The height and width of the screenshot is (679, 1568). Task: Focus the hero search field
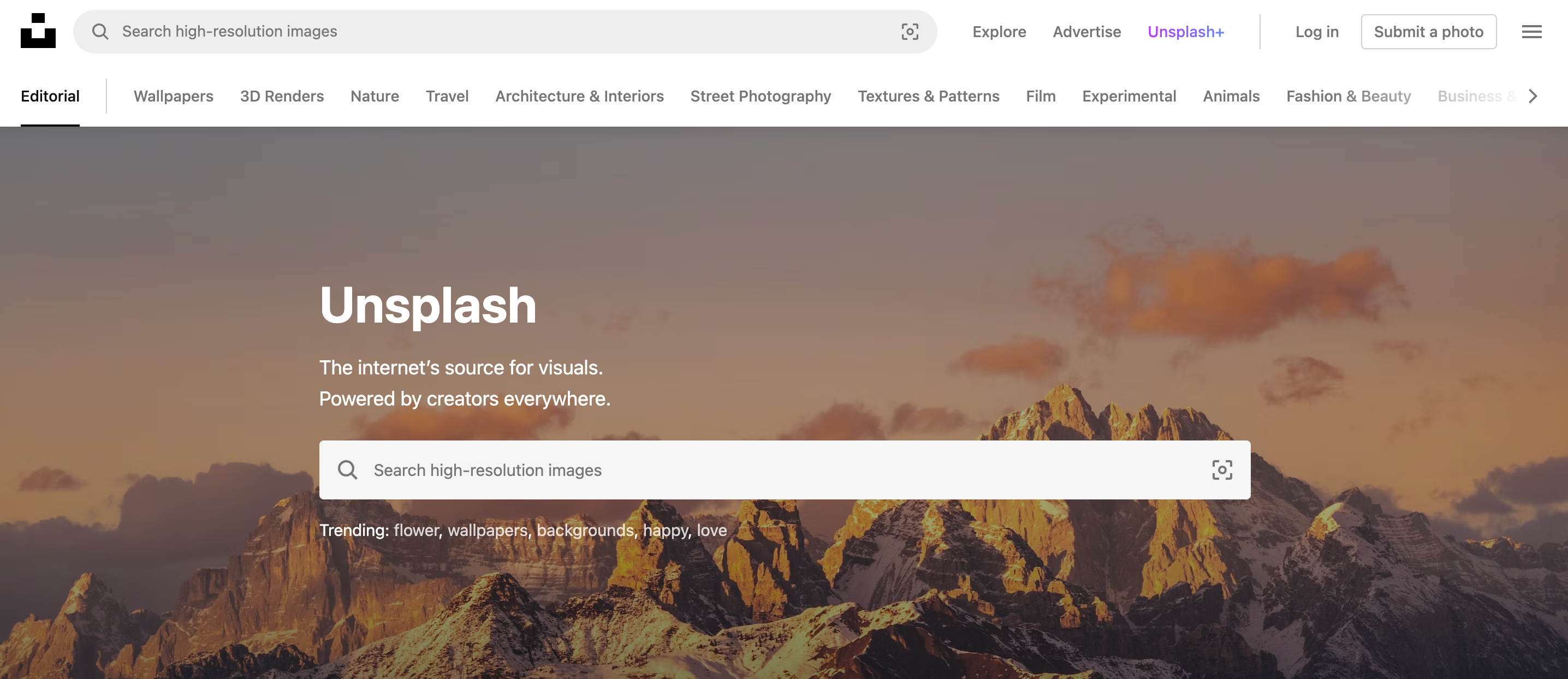pyautogui.click(x=785, y=470)
